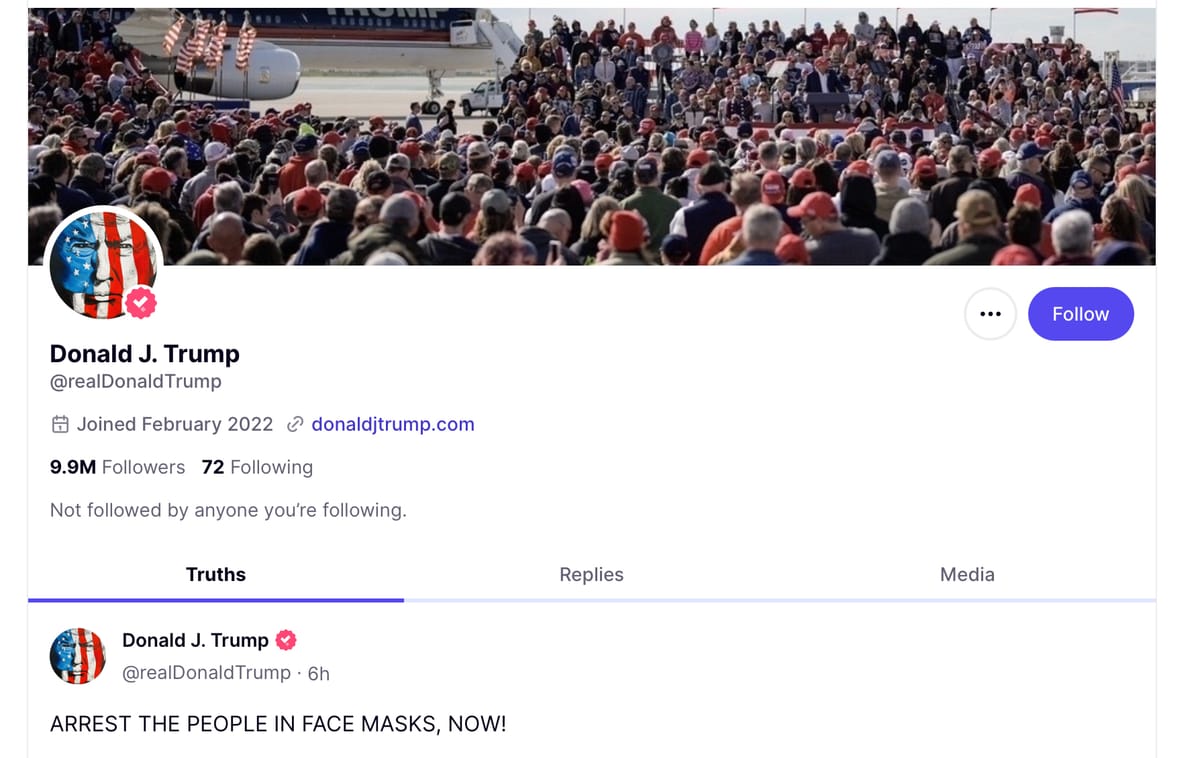Click the verified badge on profile avatar
The height and width of the screenshot is (758, 1200).
141,302
